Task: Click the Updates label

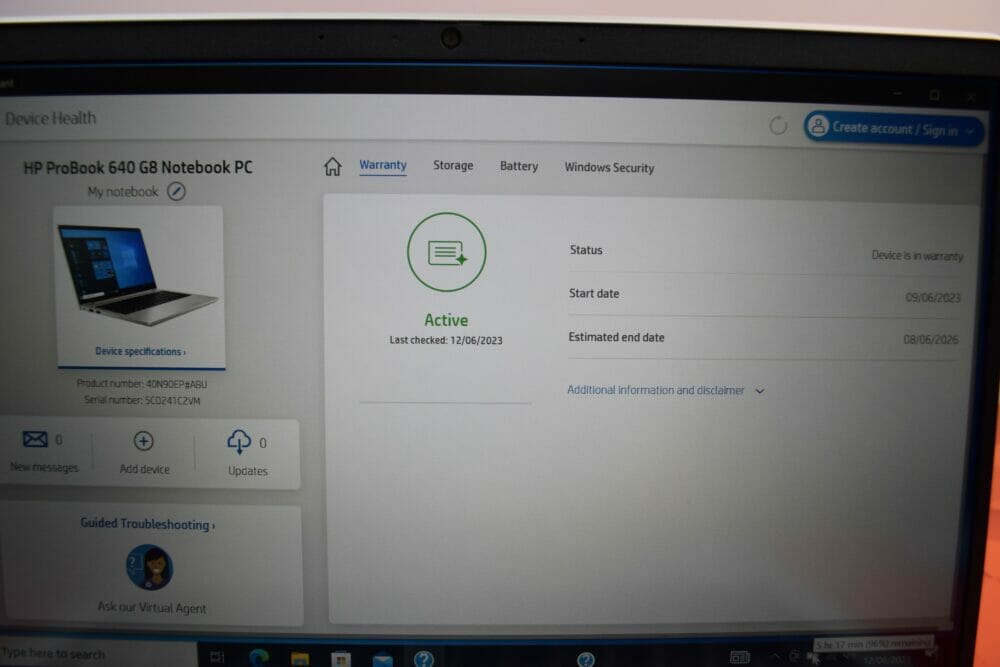Action: click(x=247, y=471)
